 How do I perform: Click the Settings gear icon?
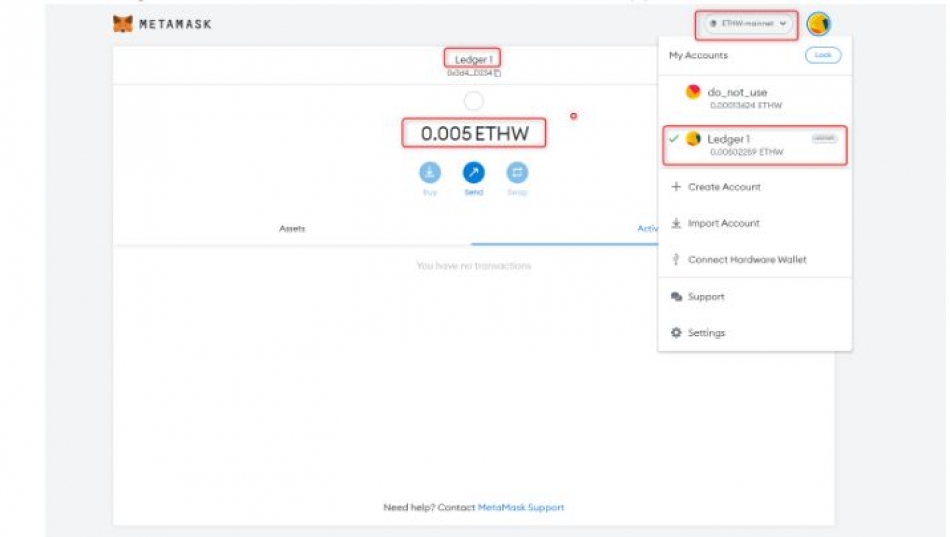pyautogui.click(x=676, y=333)
